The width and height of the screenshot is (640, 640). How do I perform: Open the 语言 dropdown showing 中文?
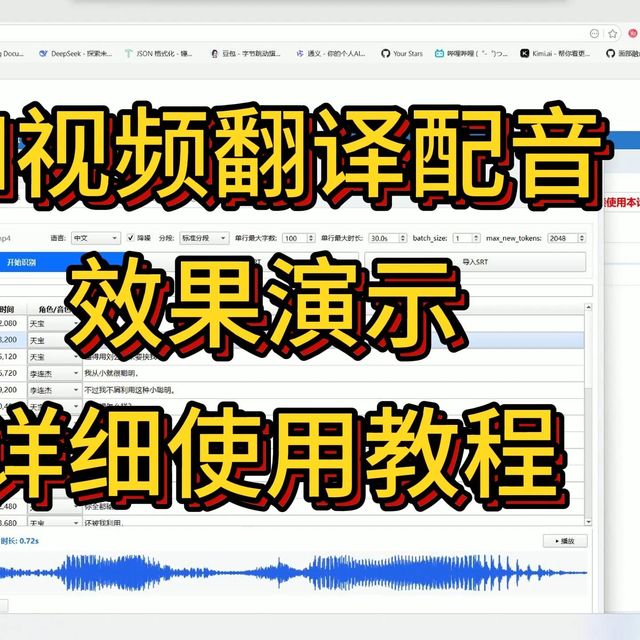(x=96, y=238)
